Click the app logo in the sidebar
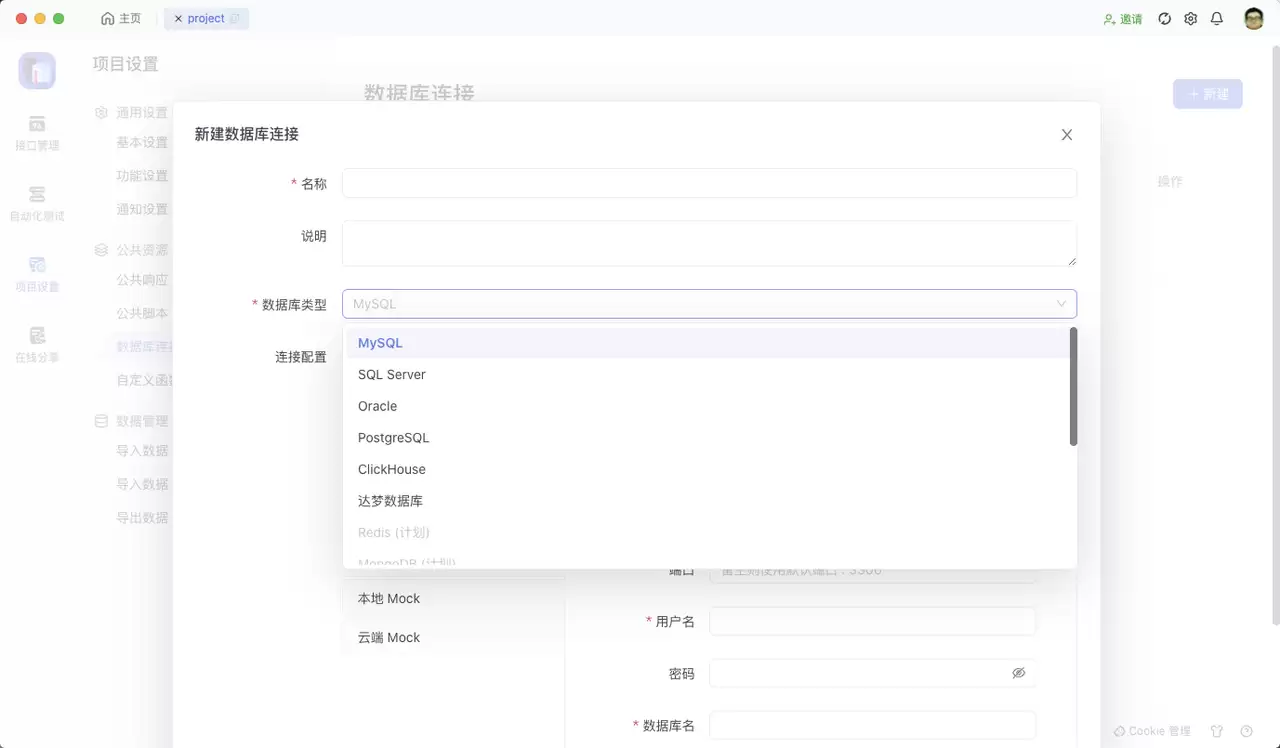 pos(37,71)
